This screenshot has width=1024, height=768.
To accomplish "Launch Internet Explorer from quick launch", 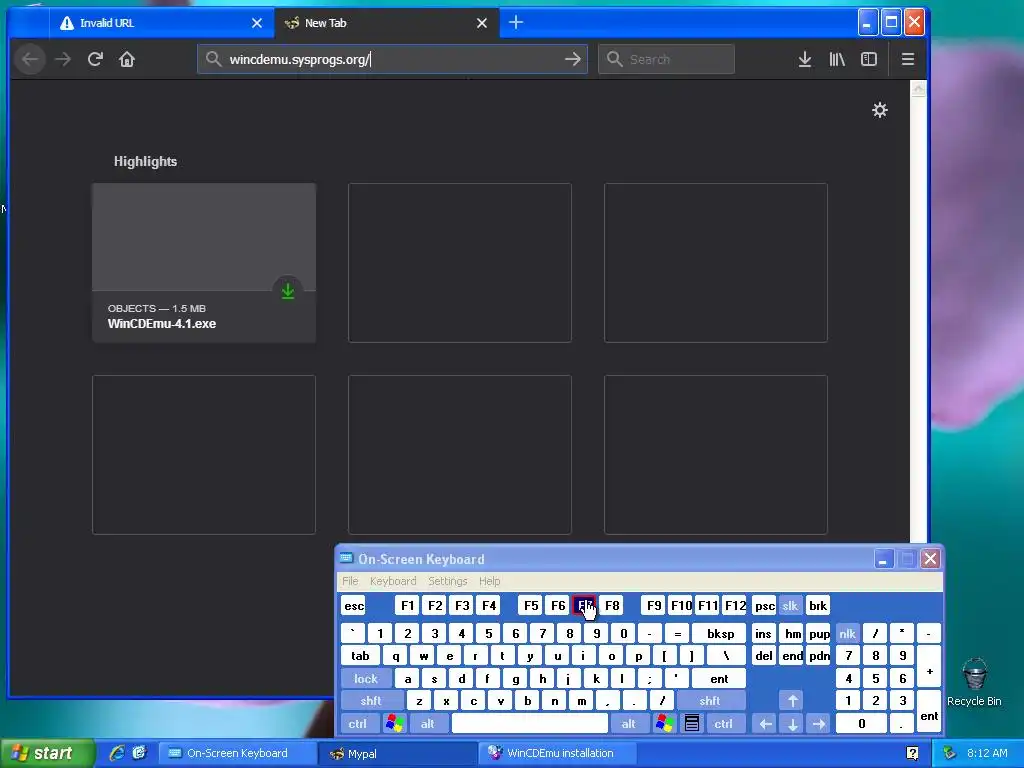I will click(x=117, y=754).
